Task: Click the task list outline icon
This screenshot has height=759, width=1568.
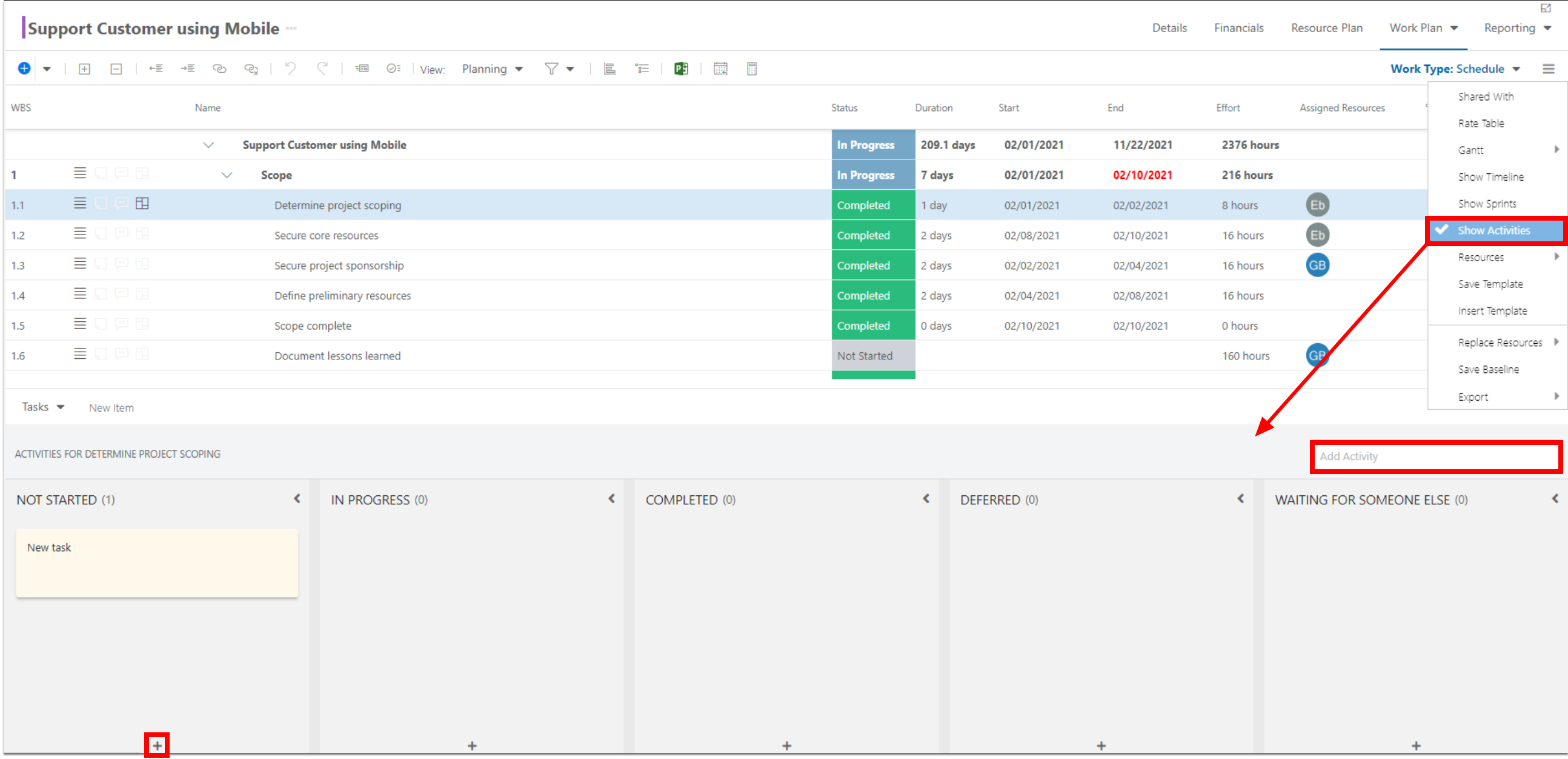Action: [642, 69]
